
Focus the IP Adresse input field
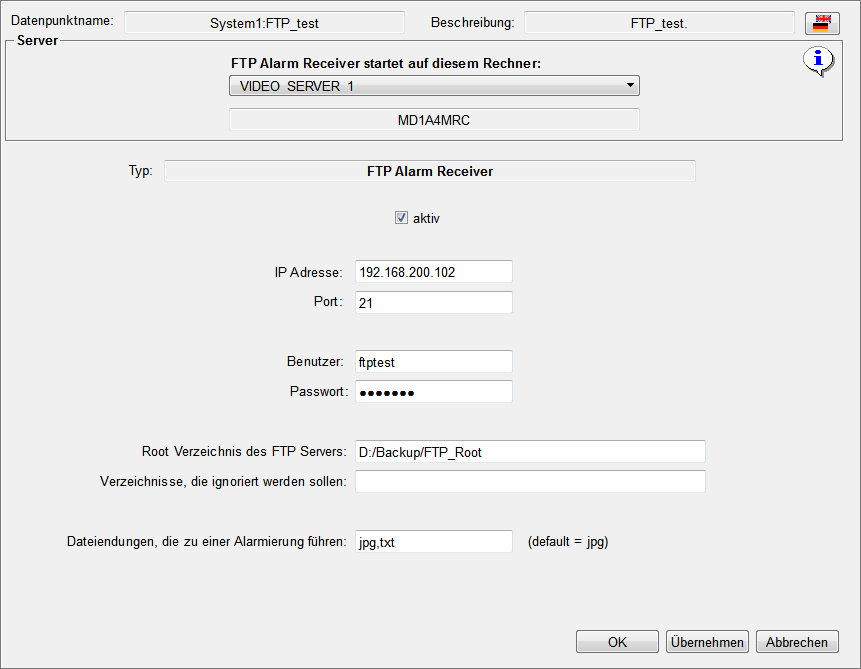tap(434, 272)
